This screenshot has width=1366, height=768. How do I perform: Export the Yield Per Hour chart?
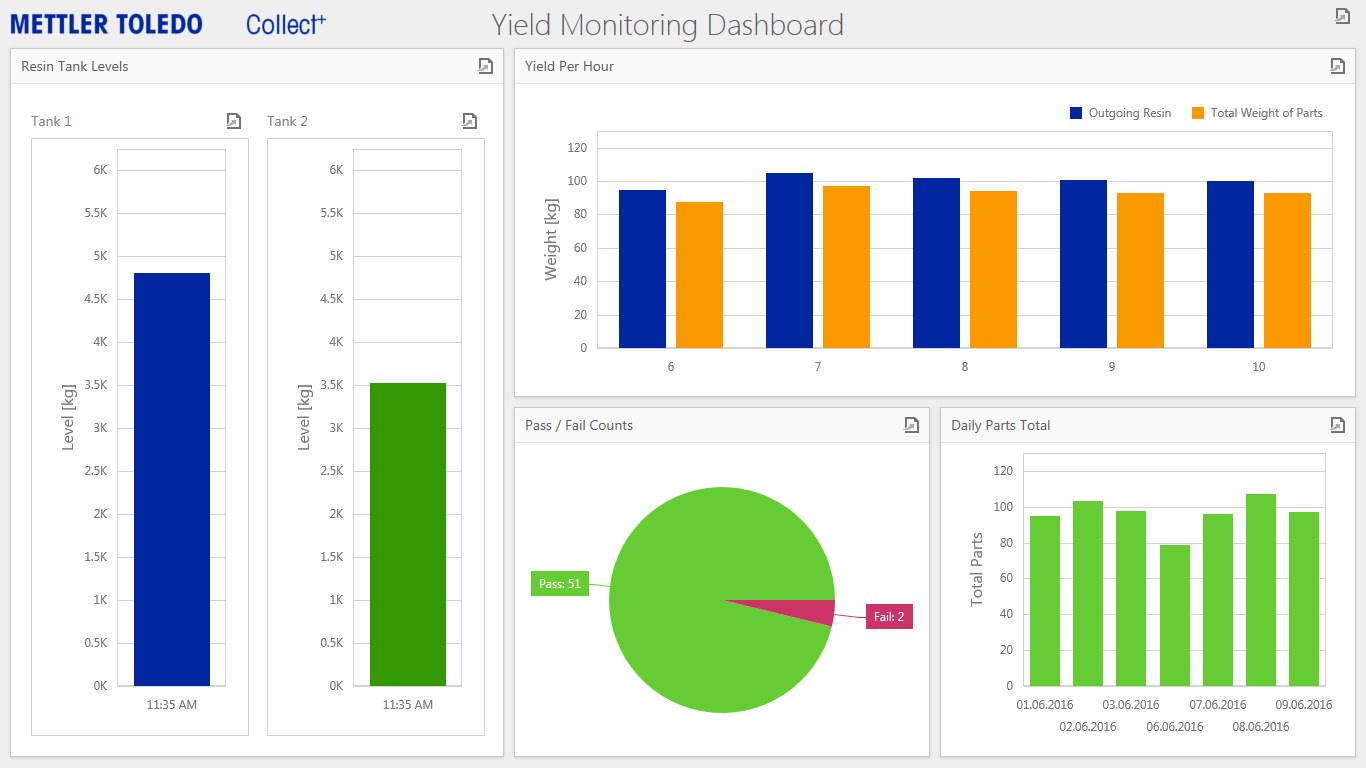click(x=1337, y=66)
